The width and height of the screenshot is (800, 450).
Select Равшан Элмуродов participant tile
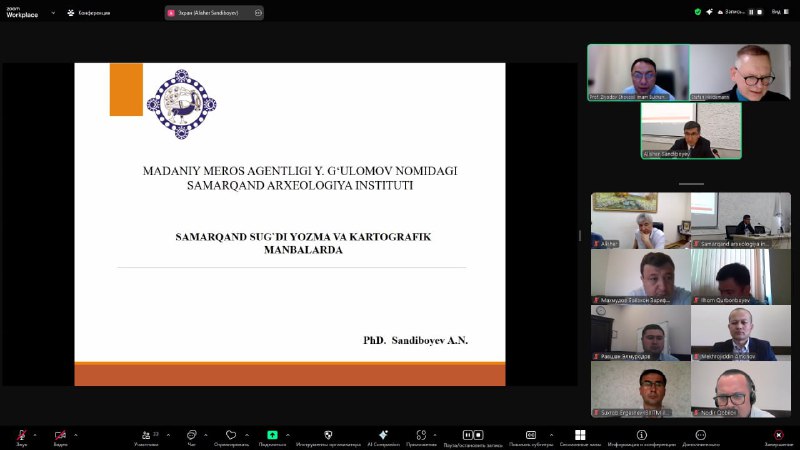[x=641, y=333]
